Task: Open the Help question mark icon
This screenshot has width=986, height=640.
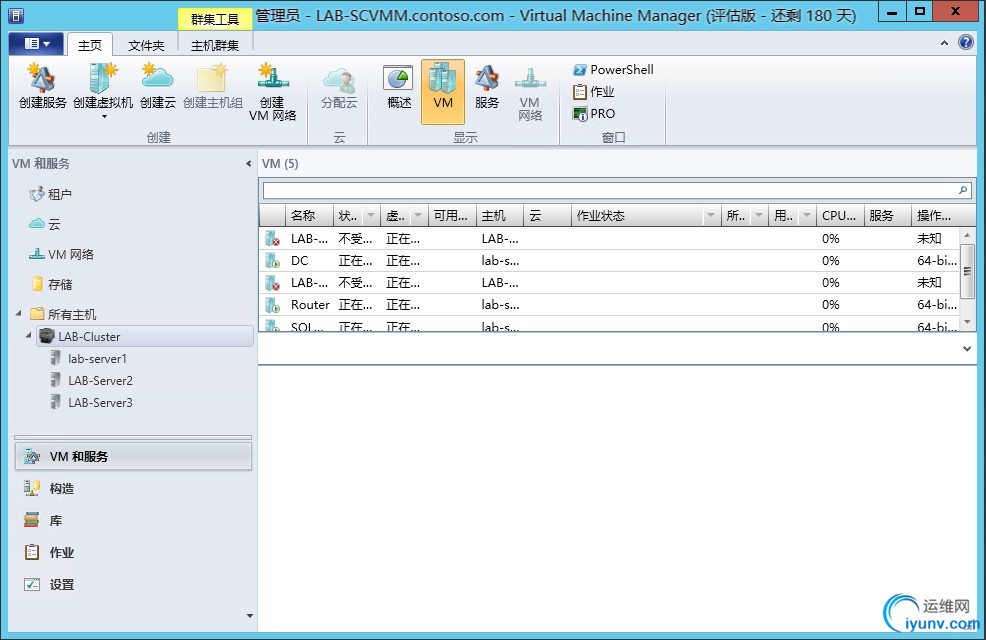Action: coord(966,42)
